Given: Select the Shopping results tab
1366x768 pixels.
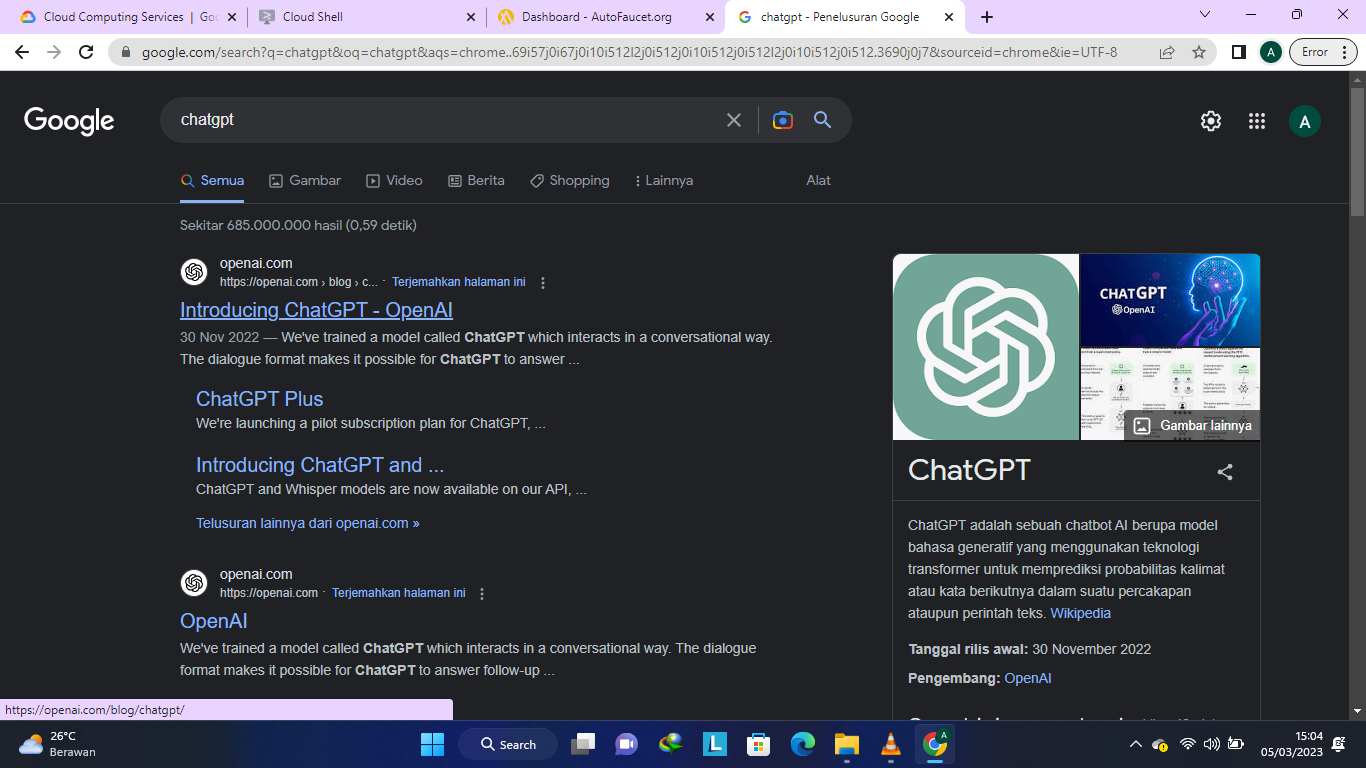Looking at the screenshot, I should click(x=569, y=181).
